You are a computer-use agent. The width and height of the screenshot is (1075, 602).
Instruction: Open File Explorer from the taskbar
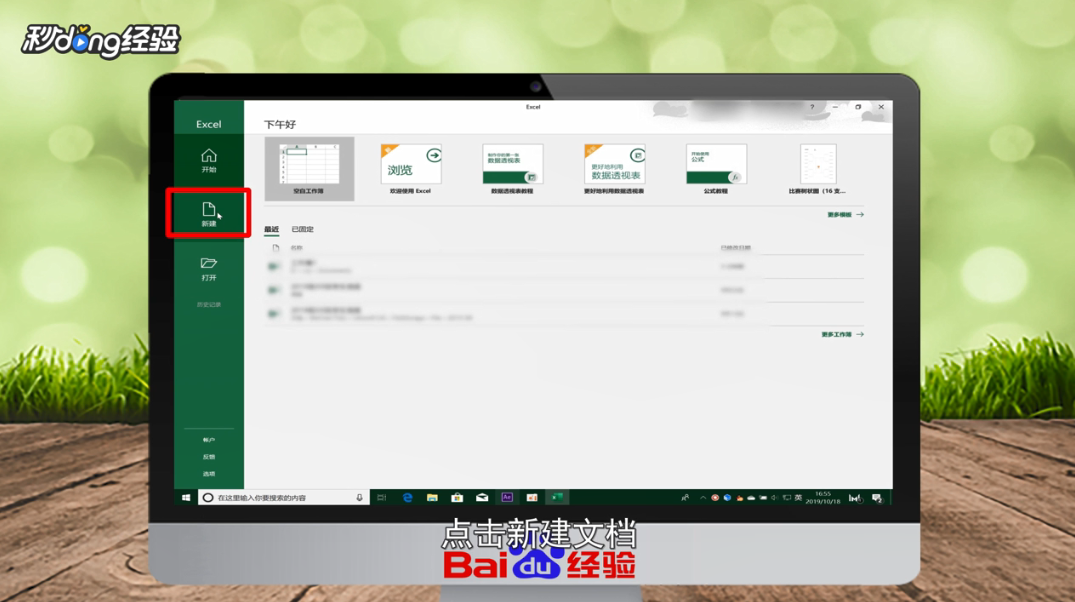tap(432, 498)
